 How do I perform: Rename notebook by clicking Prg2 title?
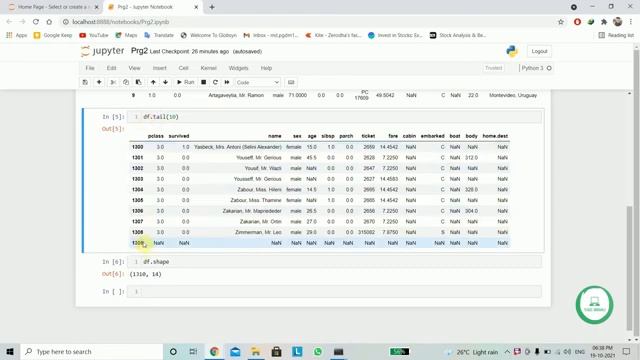coord(139,51)
